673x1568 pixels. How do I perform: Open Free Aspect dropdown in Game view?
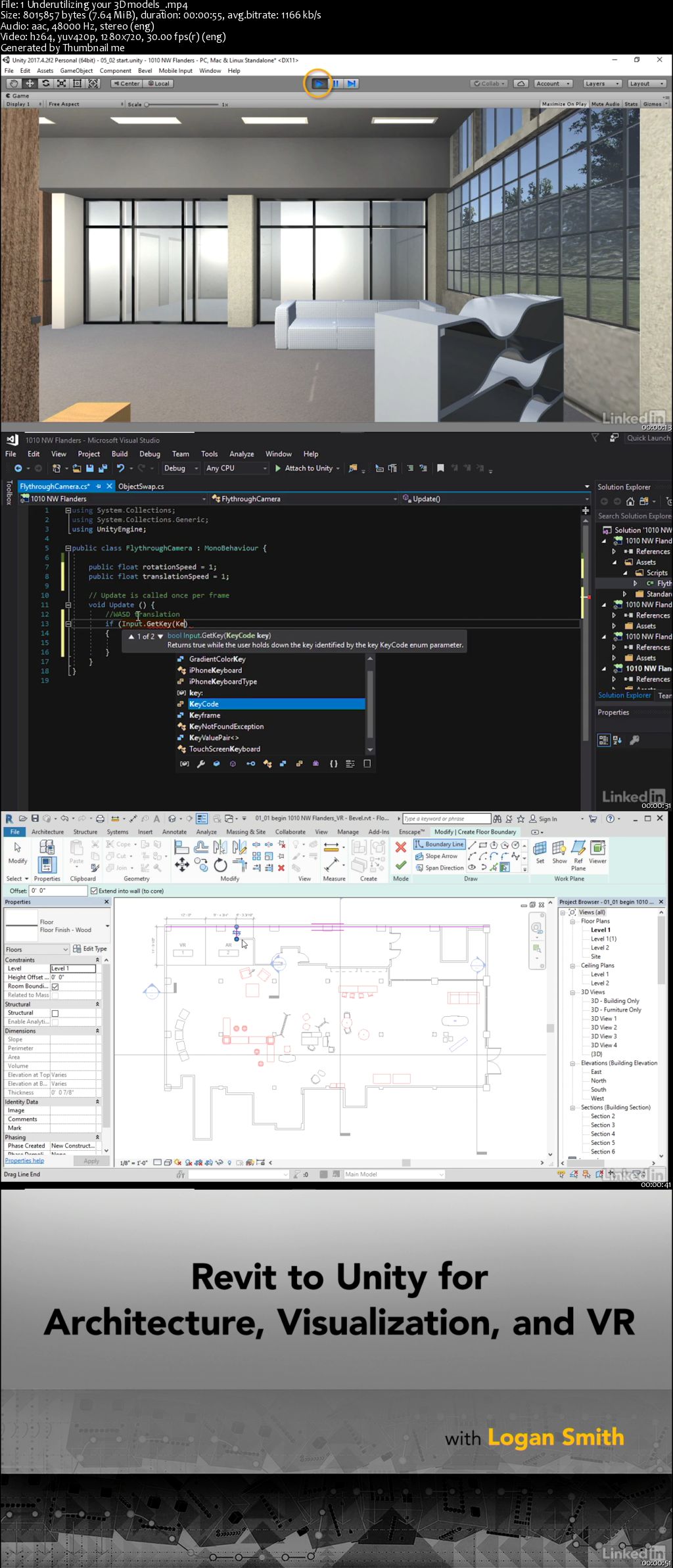pyautogui.click(x=85, y=104)
